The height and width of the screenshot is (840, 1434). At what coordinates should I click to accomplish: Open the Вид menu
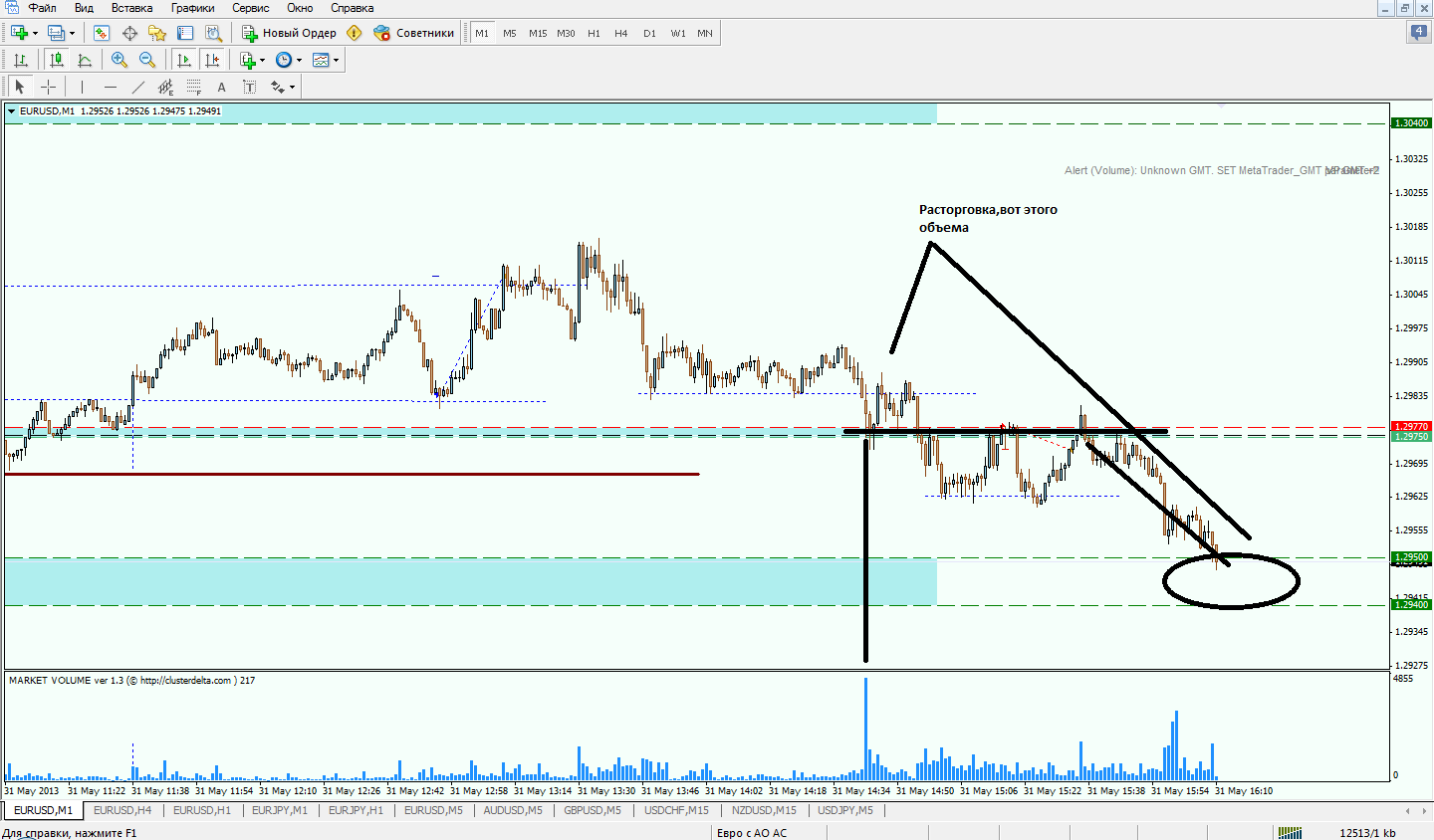click(x=84, y=8)
